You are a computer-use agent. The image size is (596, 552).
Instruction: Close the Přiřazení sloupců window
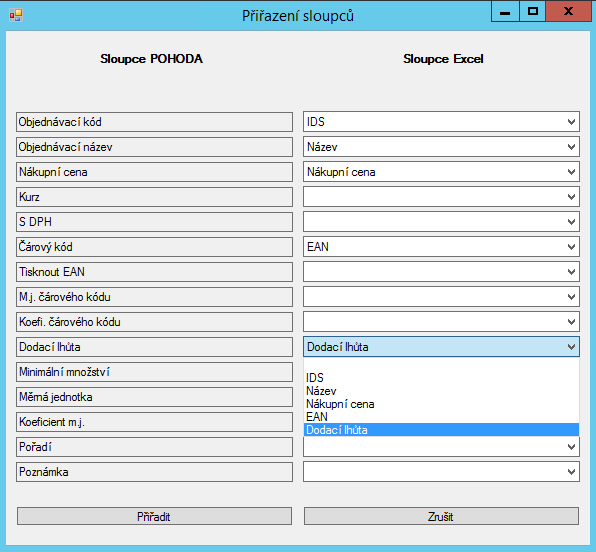(569, 11)
